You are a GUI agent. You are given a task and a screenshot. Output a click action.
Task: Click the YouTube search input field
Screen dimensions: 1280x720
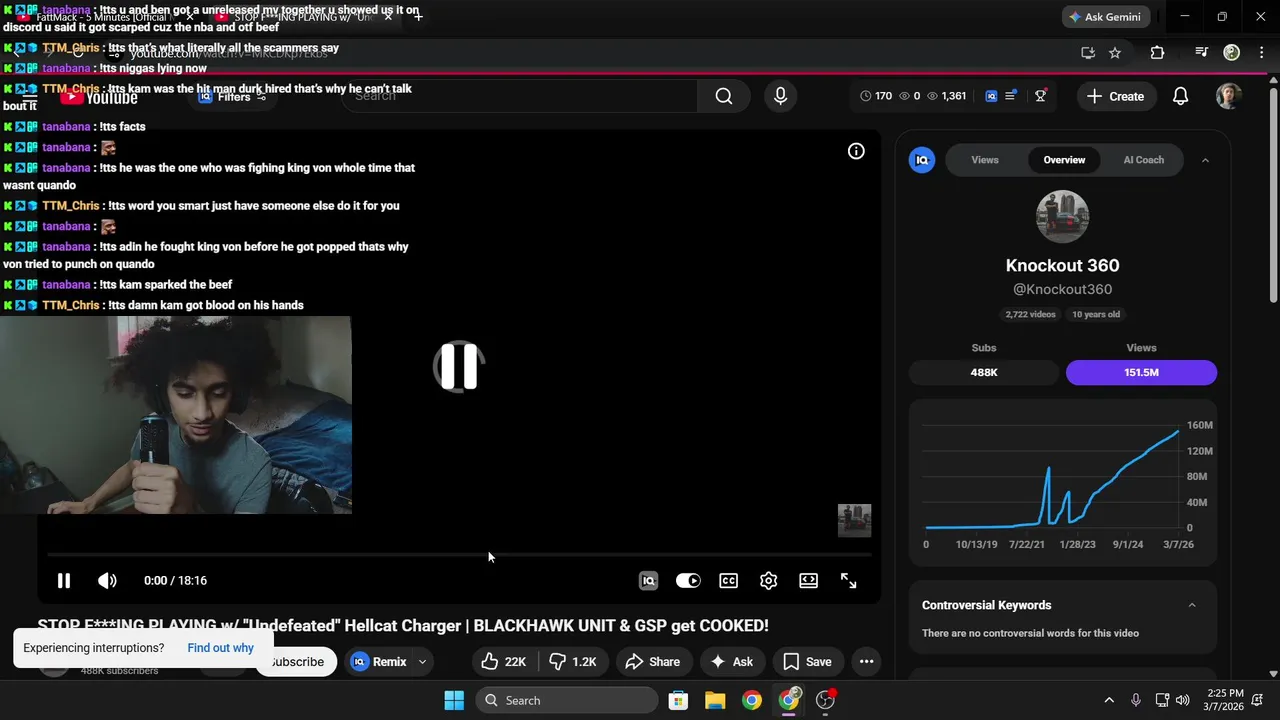(x=520, y=96)
